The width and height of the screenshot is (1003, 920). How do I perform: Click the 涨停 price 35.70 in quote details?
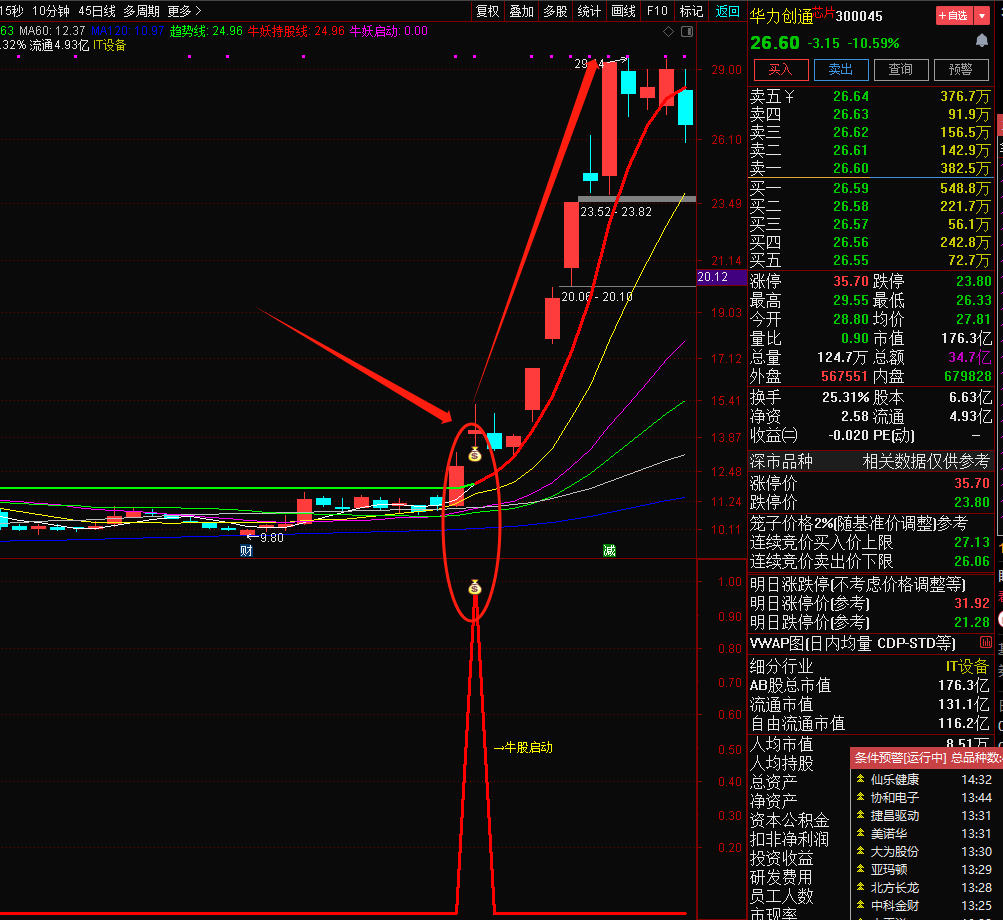851,282
